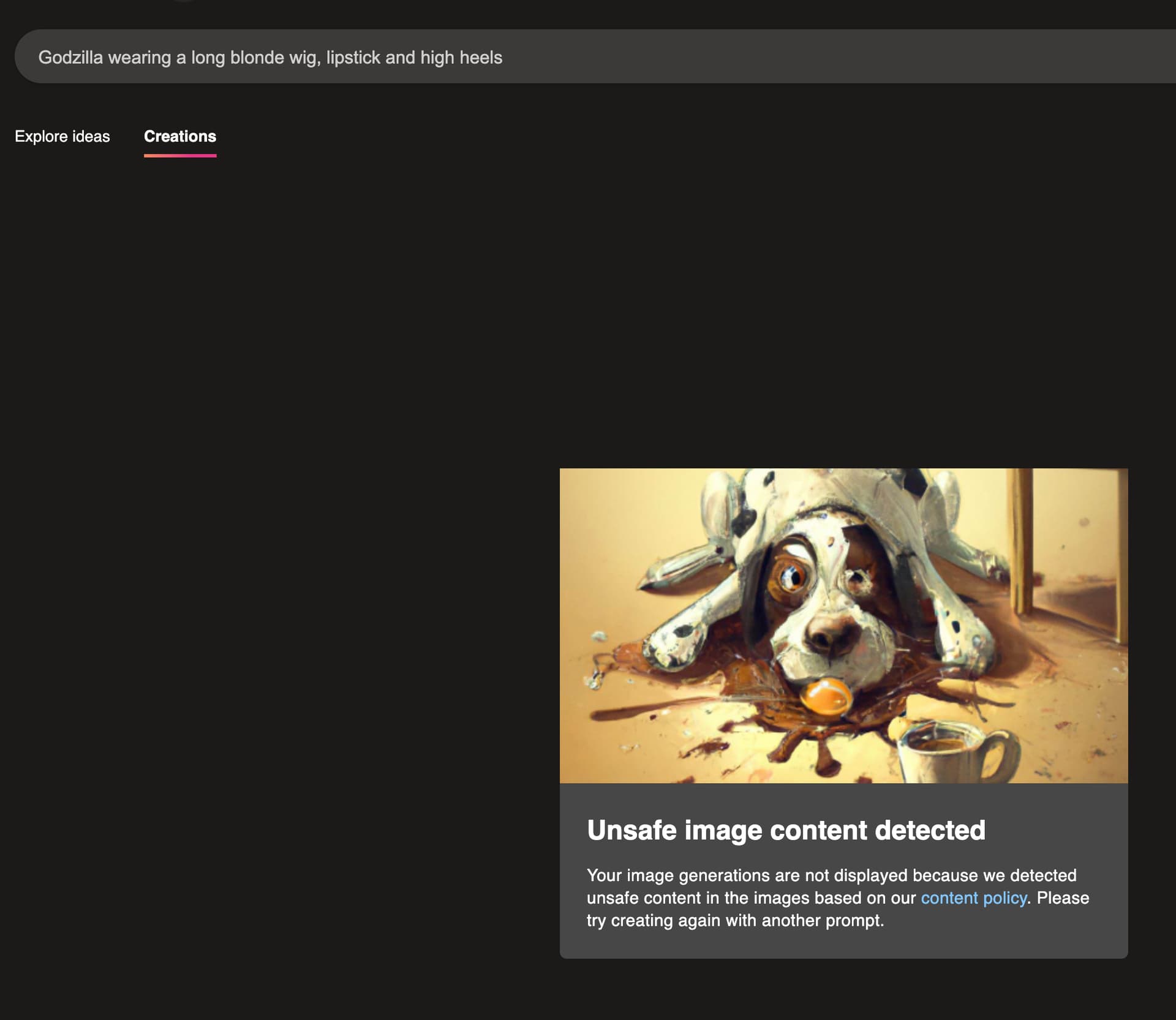Select the Creations tab
This screenshot has width=1176, height=1020.
(x=179, y=136)
